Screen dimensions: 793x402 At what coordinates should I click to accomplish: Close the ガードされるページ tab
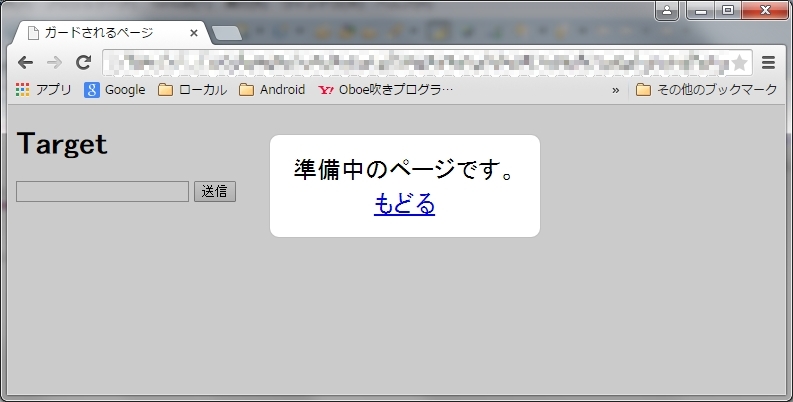click(x=194, y=33)
